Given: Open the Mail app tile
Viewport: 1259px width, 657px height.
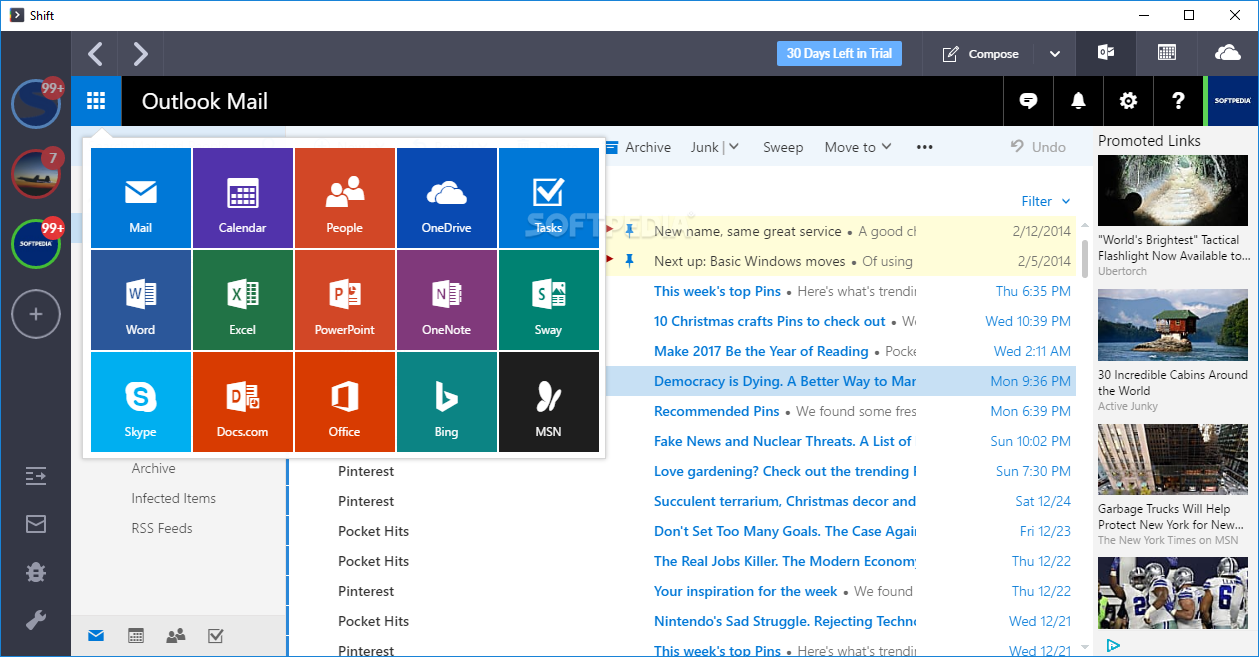Looking at the screenshot, I should (x=141, y=198).
